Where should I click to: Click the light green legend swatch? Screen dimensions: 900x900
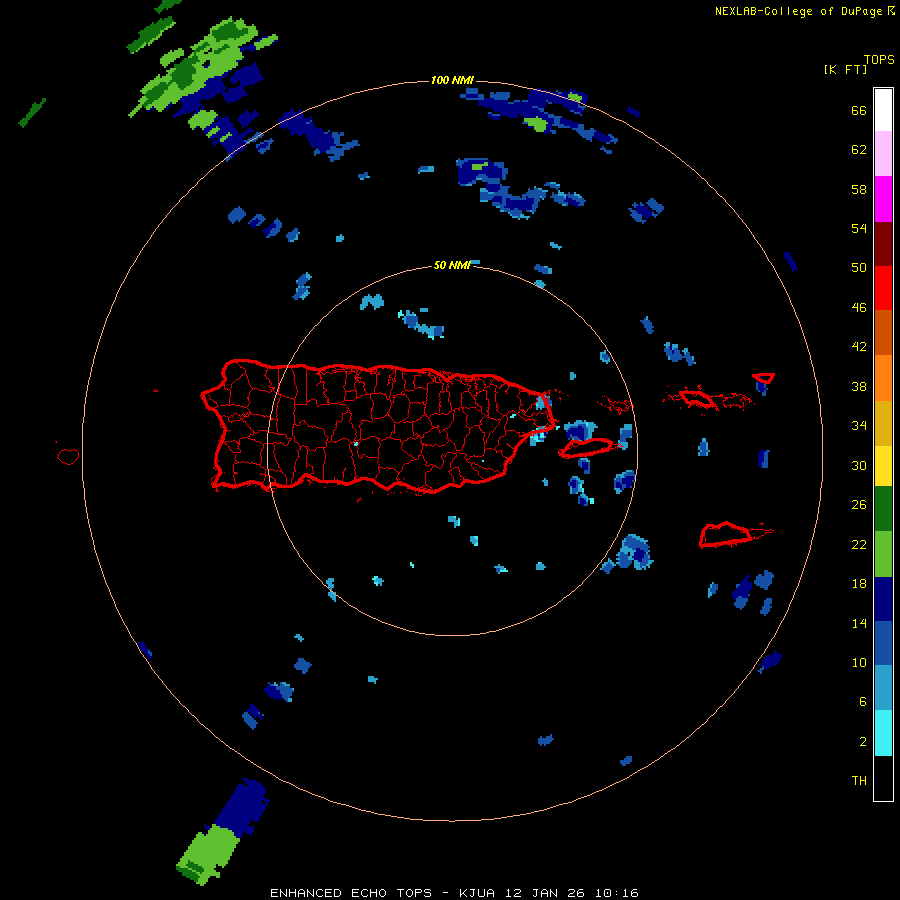click(883, 554)
